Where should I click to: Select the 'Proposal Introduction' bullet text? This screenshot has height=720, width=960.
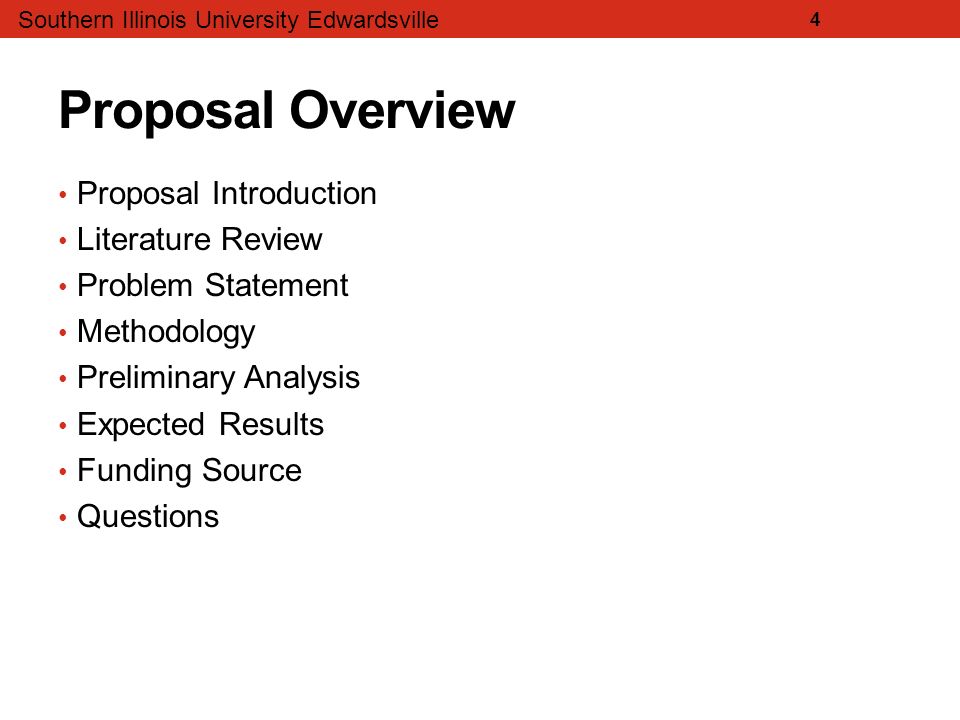pos(227,194)
